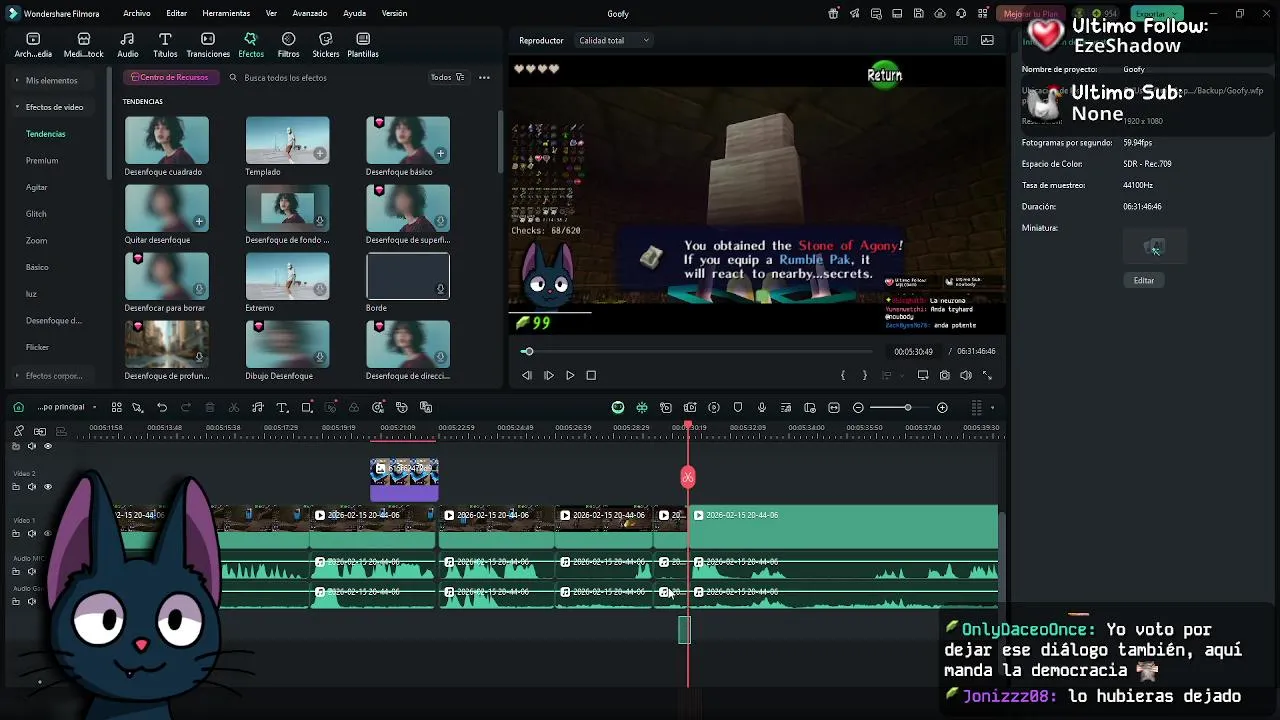This screenshot has width=1280, height=720.
Task: Click the voiceover microphone icon
Action: coord(762,407)
